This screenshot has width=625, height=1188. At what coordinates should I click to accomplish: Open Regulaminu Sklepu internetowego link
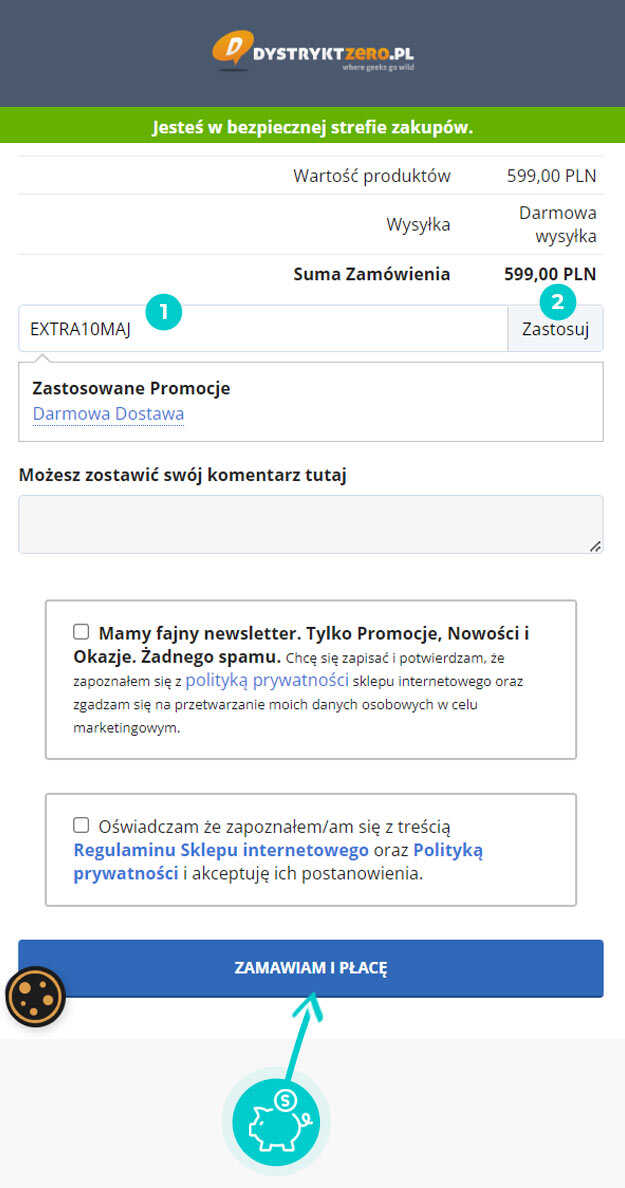tap(221, 849)
